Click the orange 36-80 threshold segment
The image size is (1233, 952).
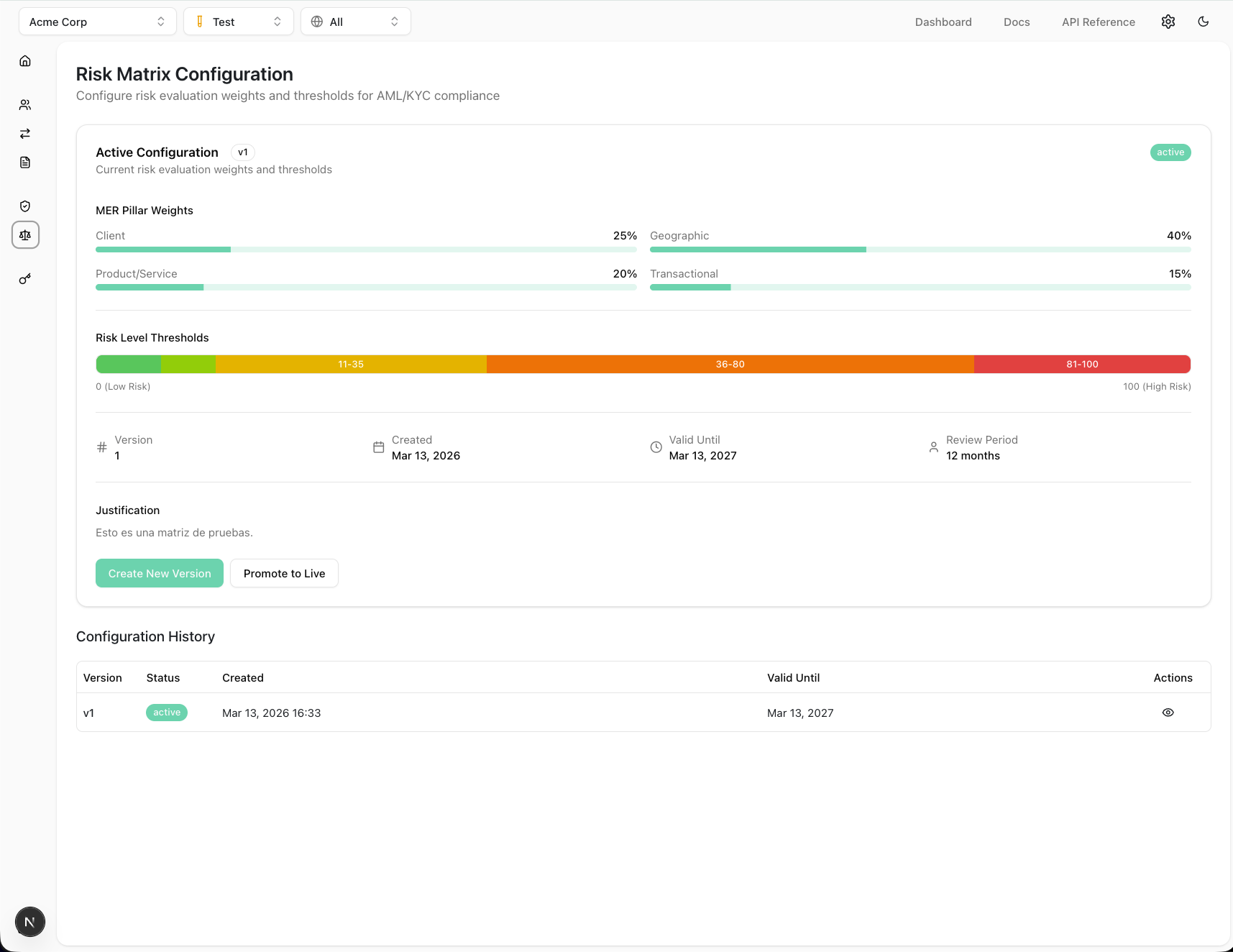pos(730,364)
